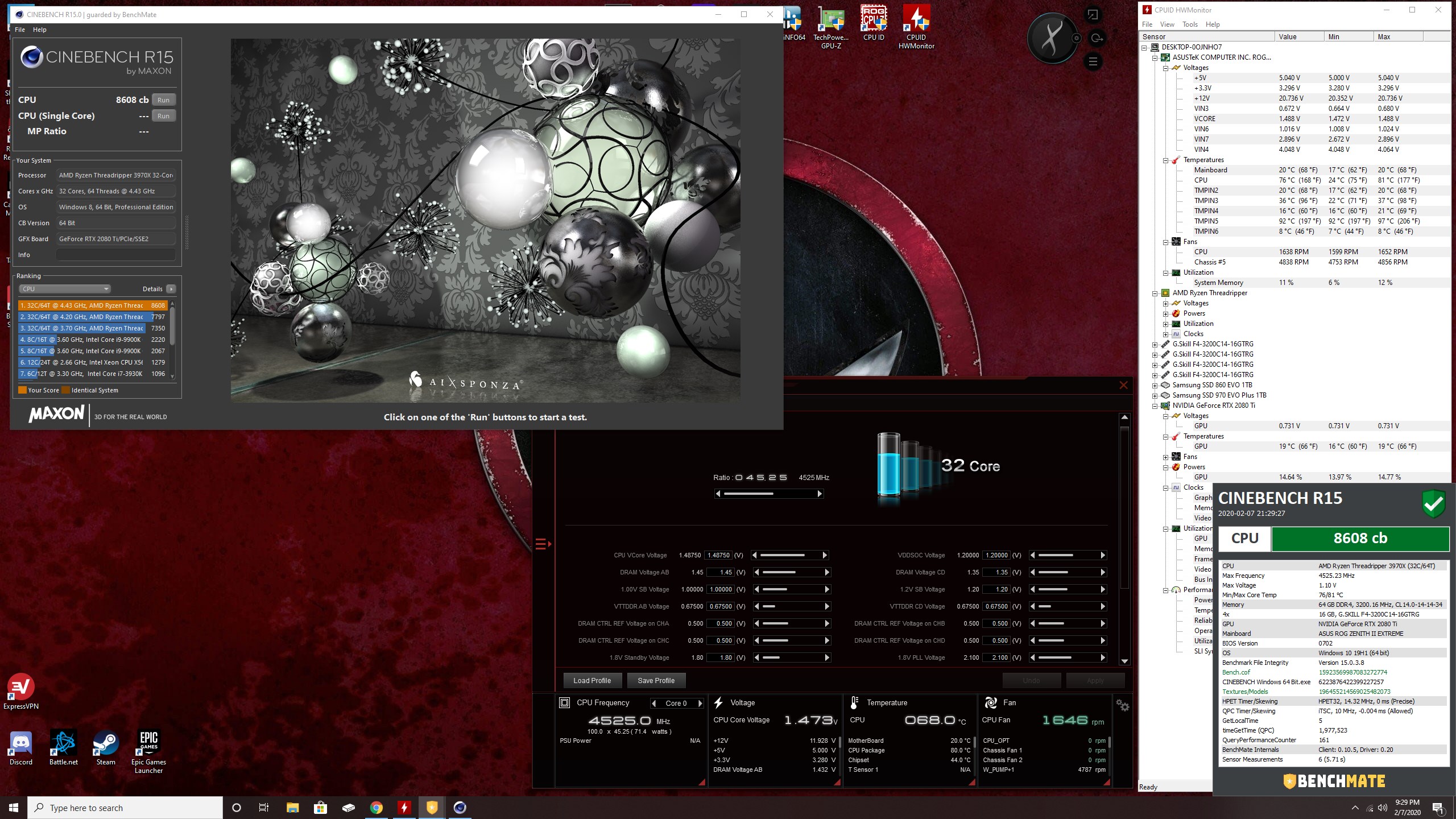Click the Info field in Cinebench
This screenshot has width=1456, height=819.
coord(116,255)
